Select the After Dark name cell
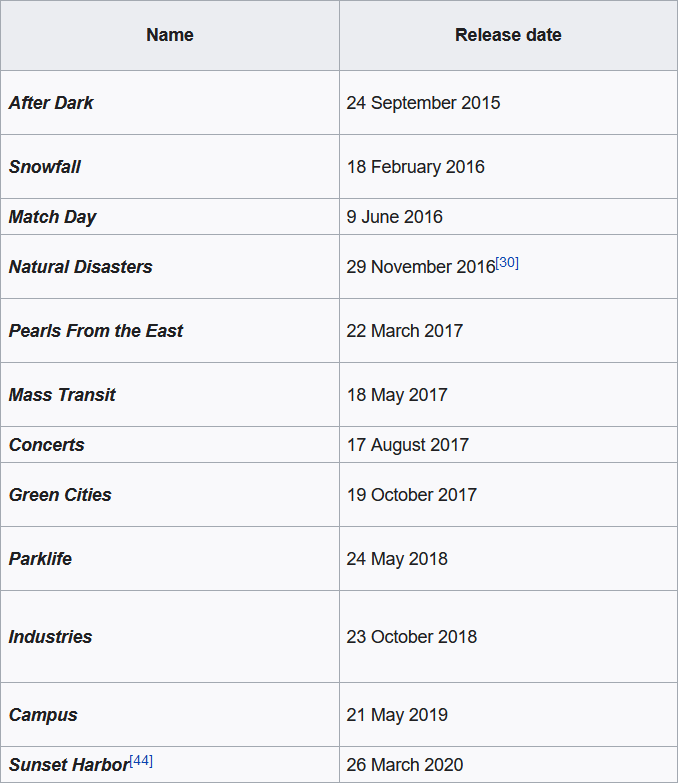 tap(170, 102)
